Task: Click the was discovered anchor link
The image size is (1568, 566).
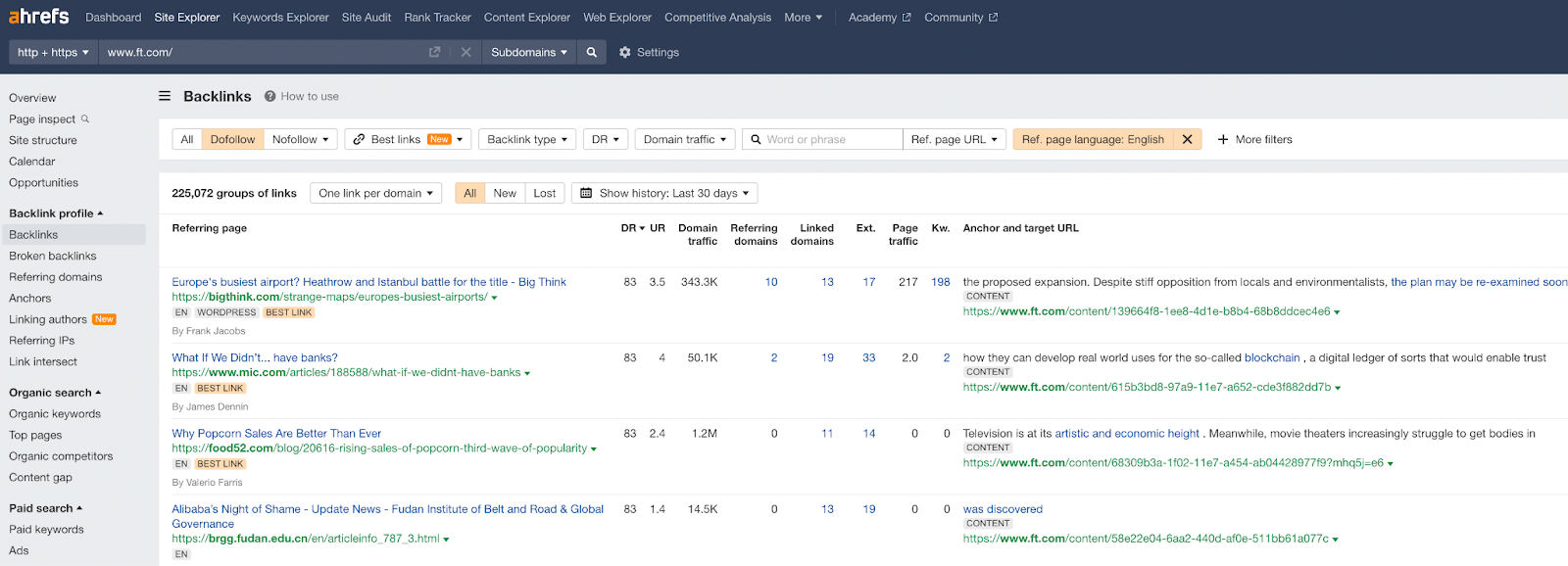Action: pyautogui.click(x=1003, y=509)
